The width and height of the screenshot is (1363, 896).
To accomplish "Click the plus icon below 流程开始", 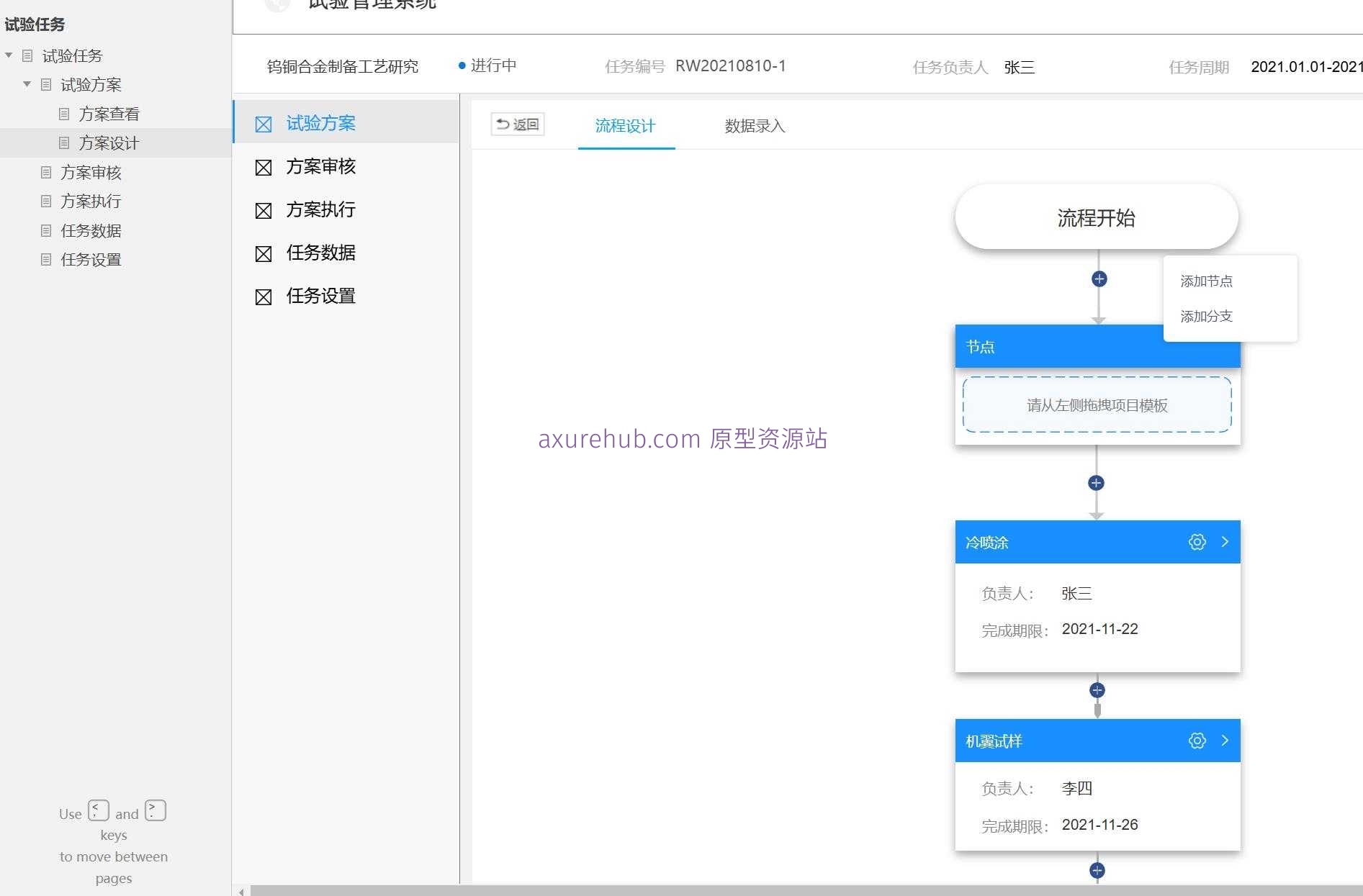I will [x=1099, y=279].
